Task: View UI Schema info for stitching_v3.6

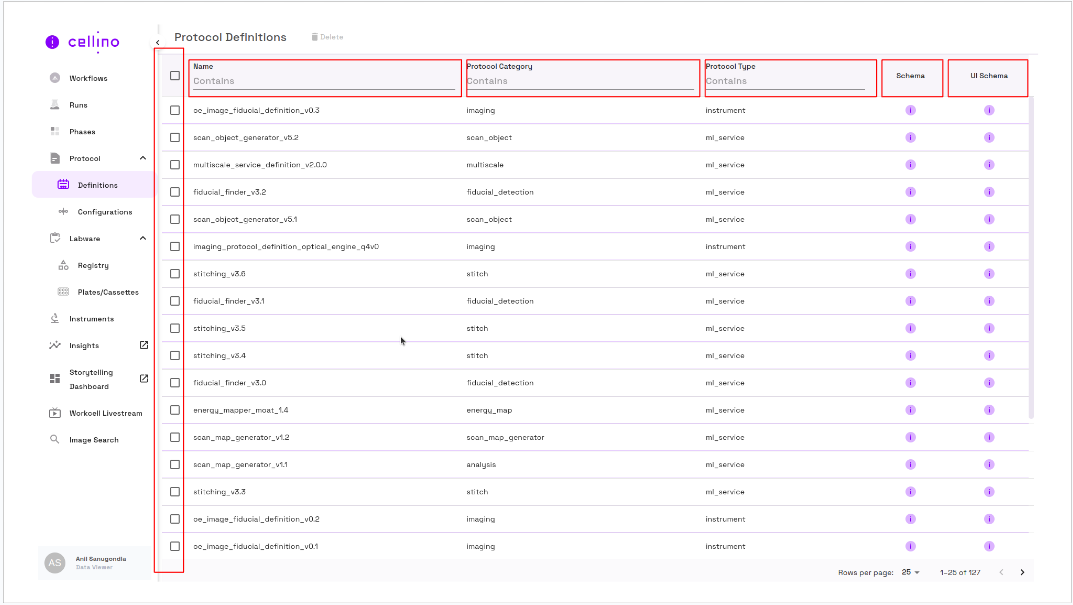Action: tap(988, 274)
